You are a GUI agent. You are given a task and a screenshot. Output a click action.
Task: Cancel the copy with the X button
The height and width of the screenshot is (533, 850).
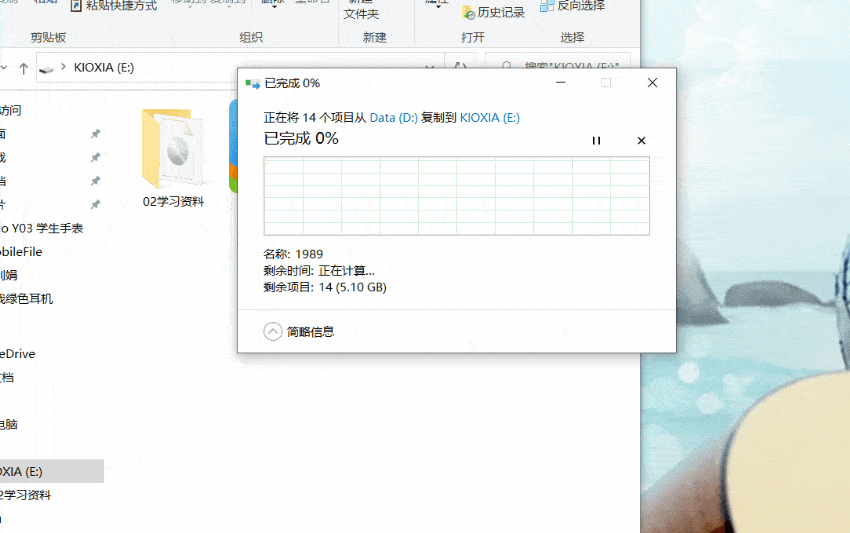(x=641, y=140)
